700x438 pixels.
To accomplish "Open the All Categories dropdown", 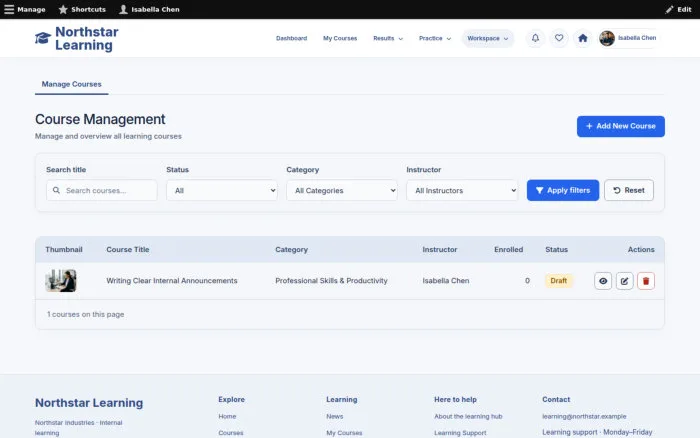I will pos(342,191).
